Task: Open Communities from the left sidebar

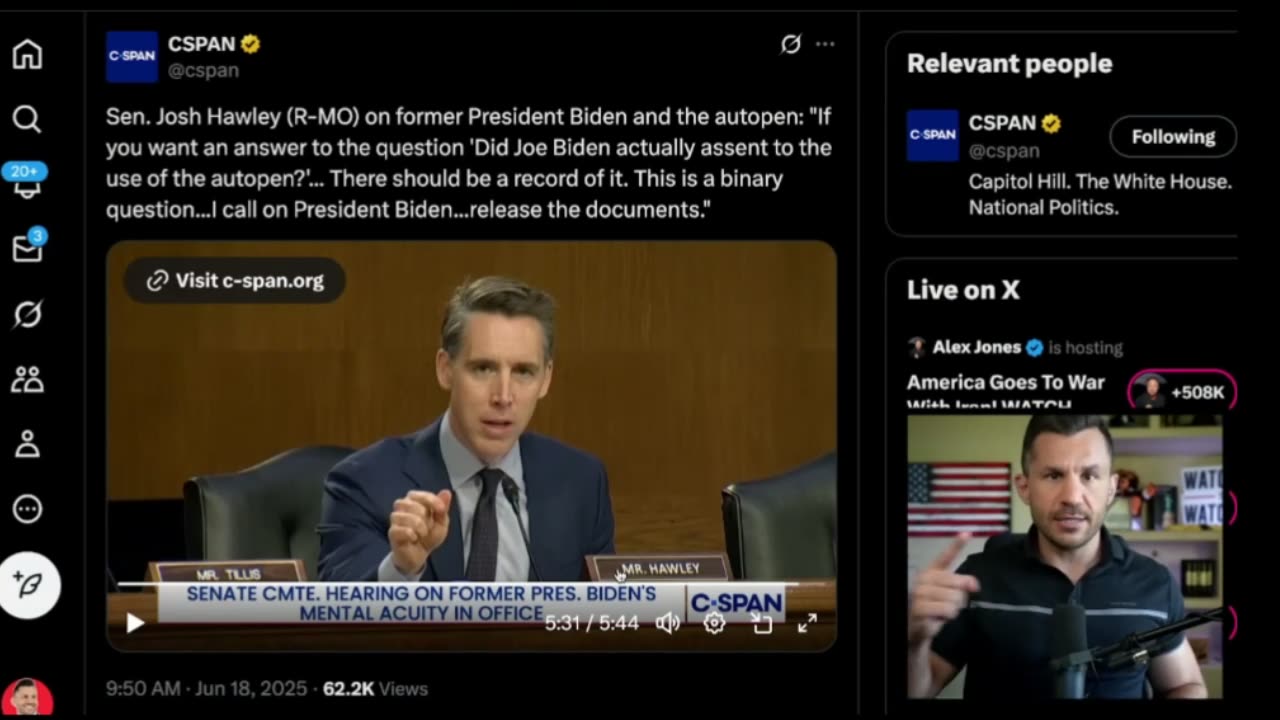Action: tap(27, 379)
